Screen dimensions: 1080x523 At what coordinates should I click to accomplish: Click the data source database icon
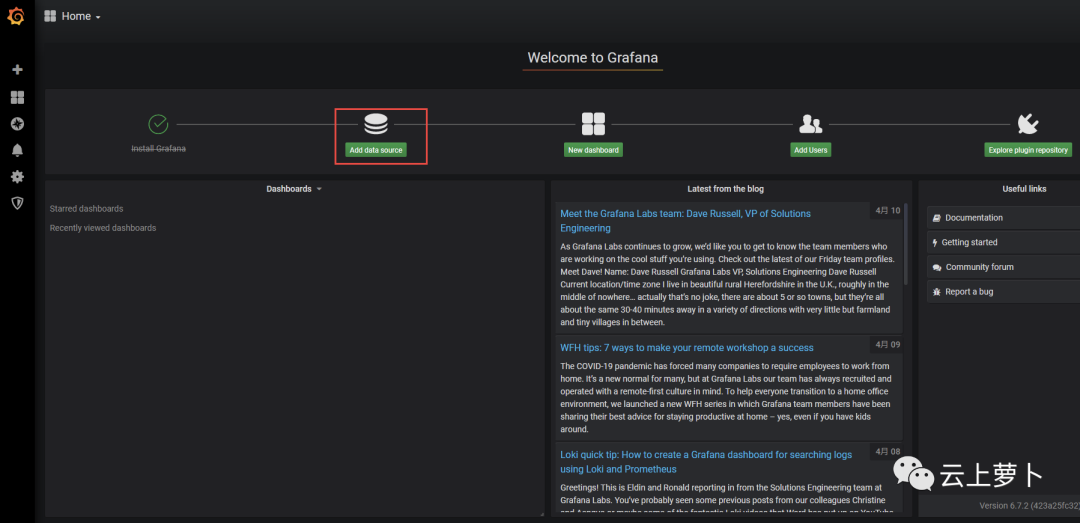point(376,124)
